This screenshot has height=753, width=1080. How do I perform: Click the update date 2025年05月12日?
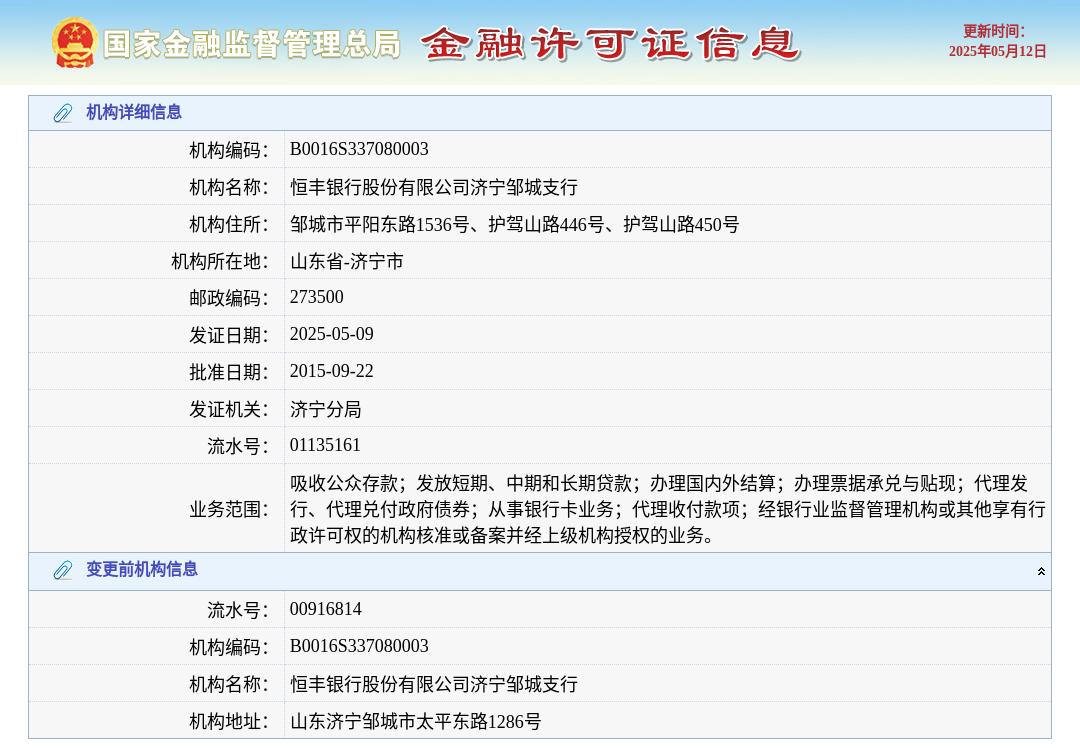[997, 52]
